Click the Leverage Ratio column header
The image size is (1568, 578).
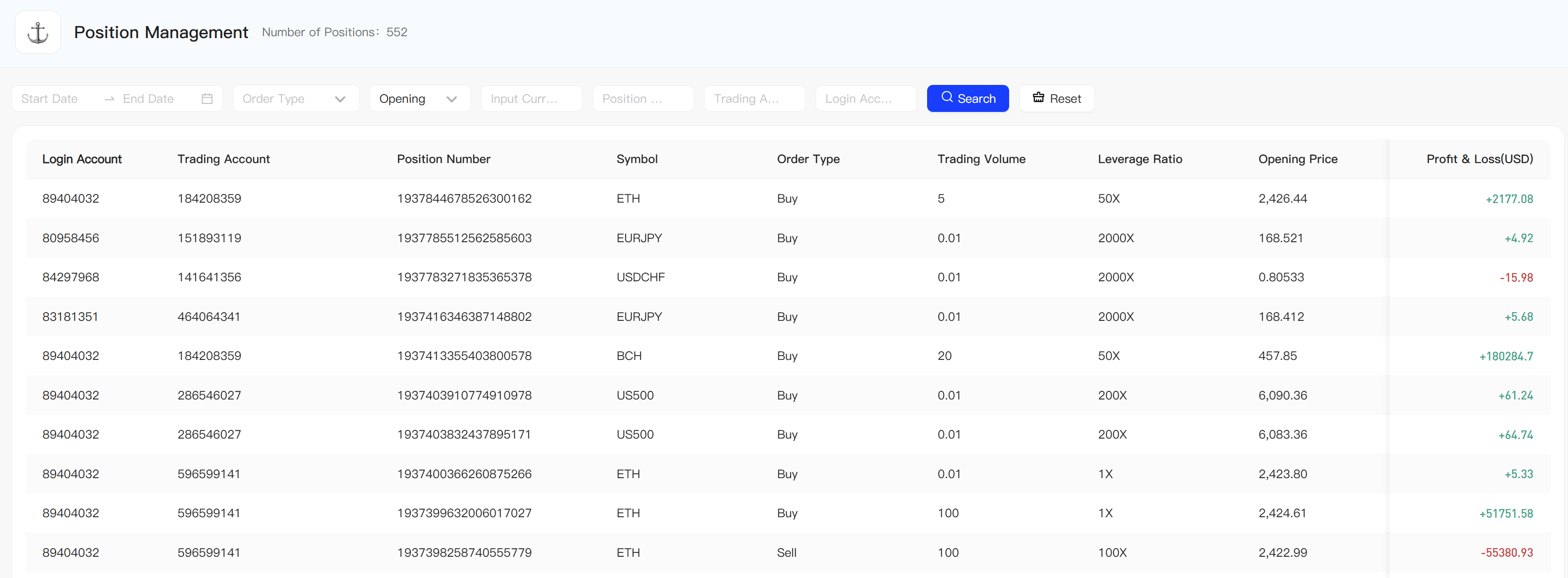tap(1139, 159)
